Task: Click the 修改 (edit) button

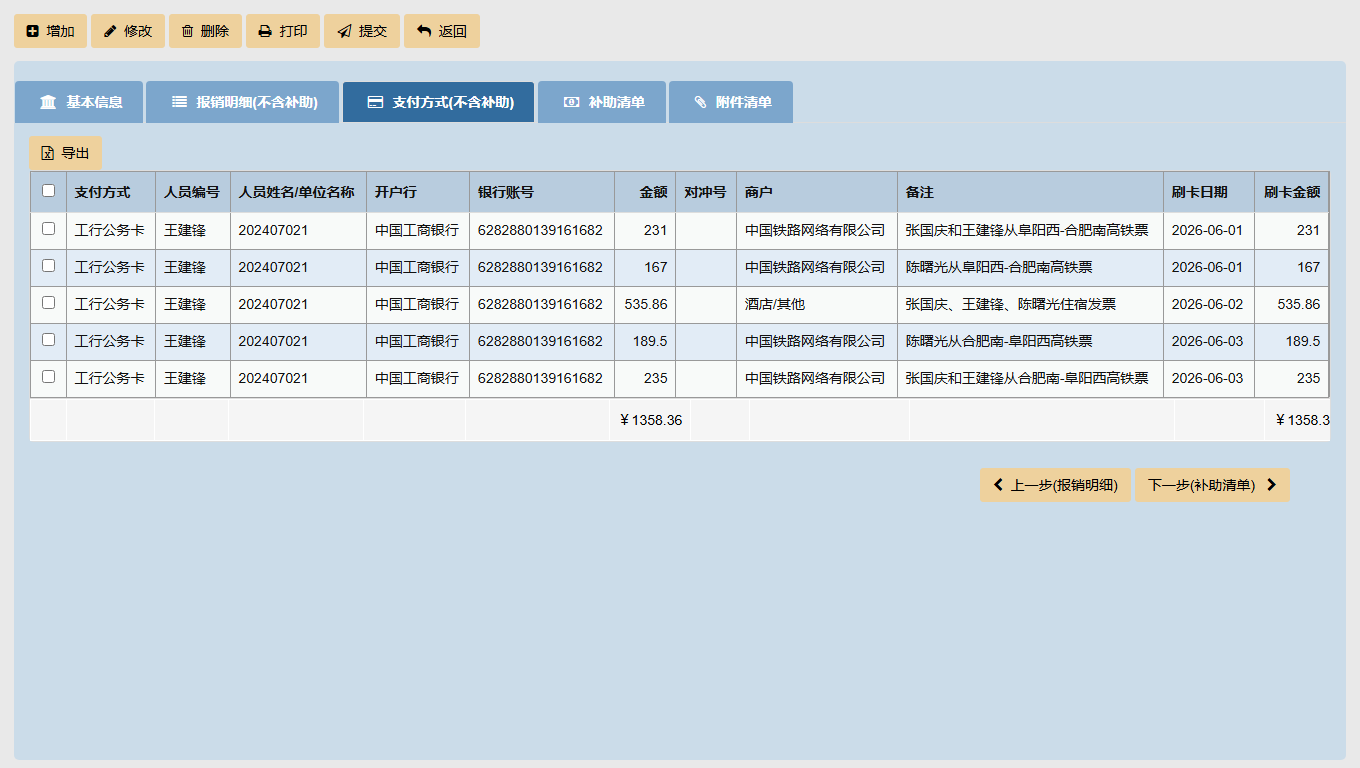Action: [128, 31]
